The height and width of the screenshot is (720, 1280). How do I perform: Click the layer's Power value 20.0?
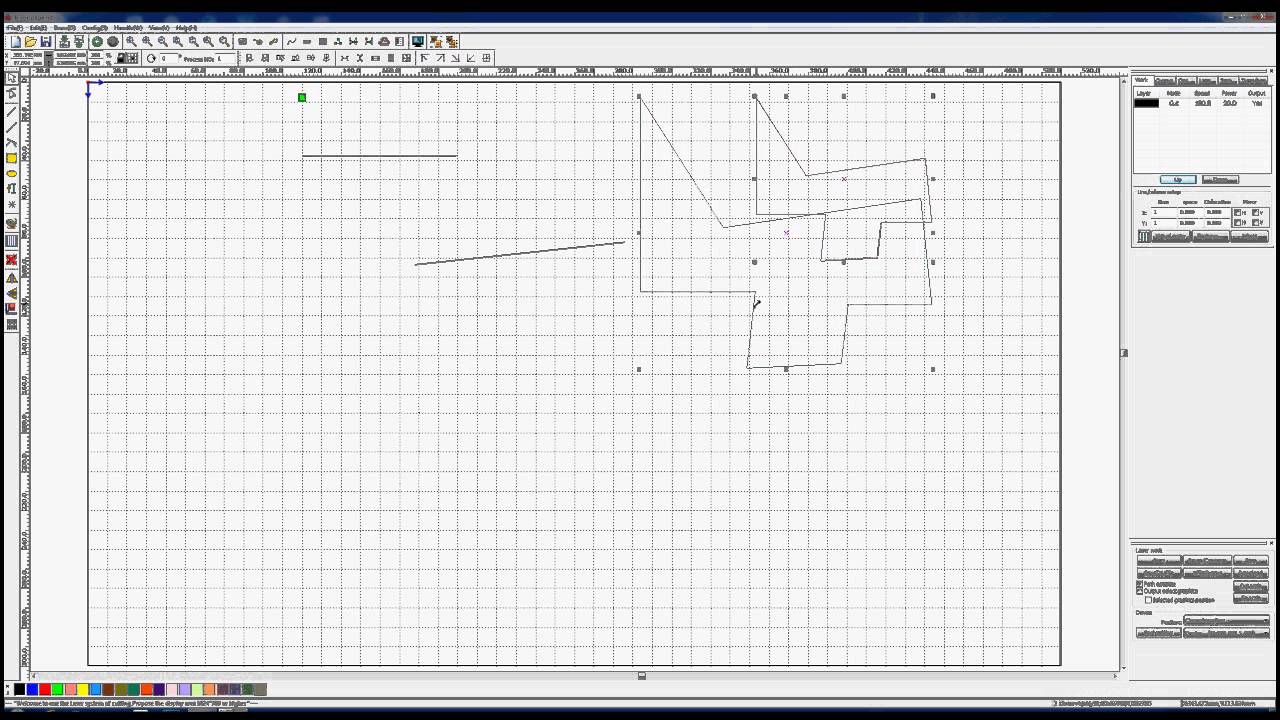(x=1230, y=103)
